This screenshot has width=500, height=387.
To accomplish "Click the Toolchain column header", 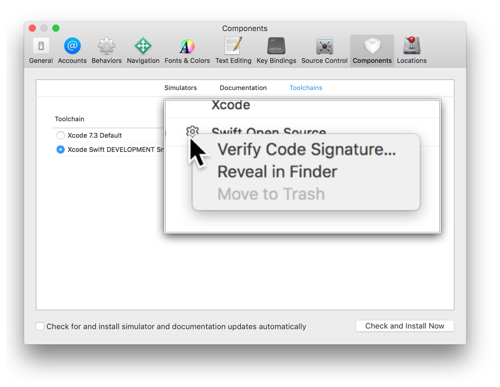I will (69, 119).
